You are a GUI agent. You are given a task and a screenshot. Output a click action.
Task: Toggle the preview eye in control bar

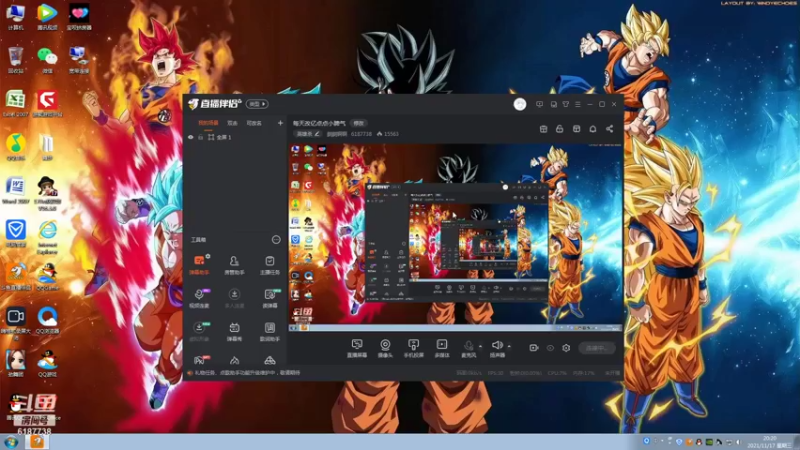tap(550, 348)
